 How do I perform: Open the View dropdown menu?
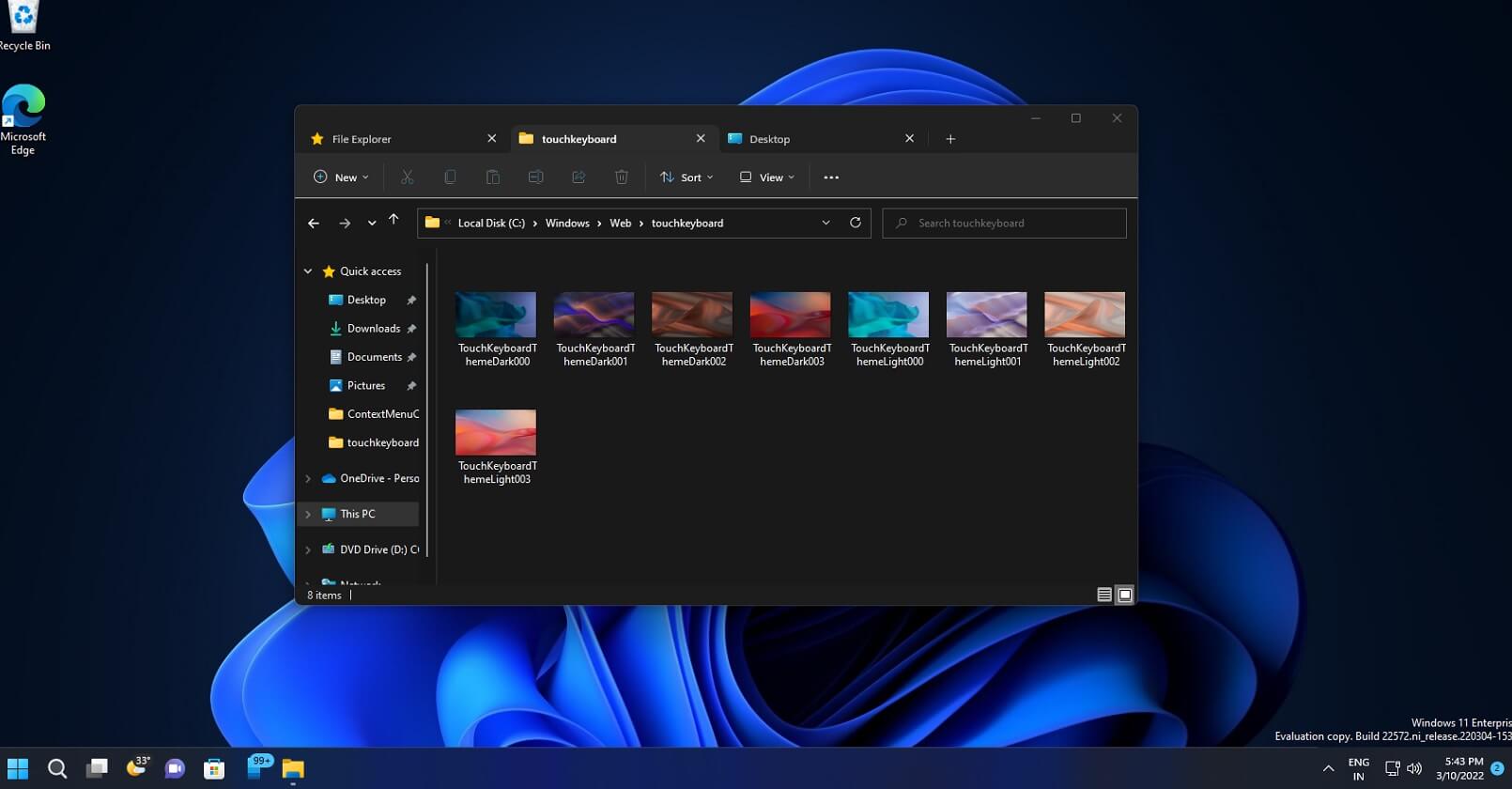coord(767,178)
